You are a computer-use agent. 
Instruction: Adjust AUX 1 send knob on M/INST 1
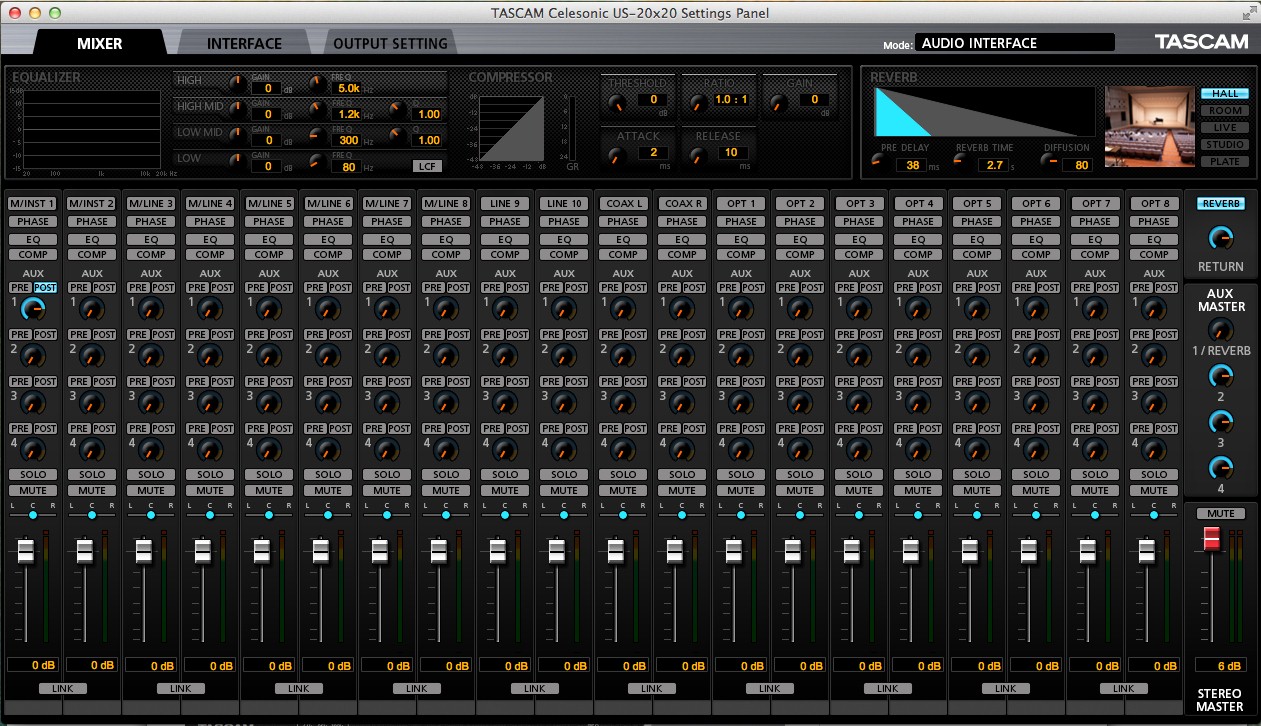(34, 308)
